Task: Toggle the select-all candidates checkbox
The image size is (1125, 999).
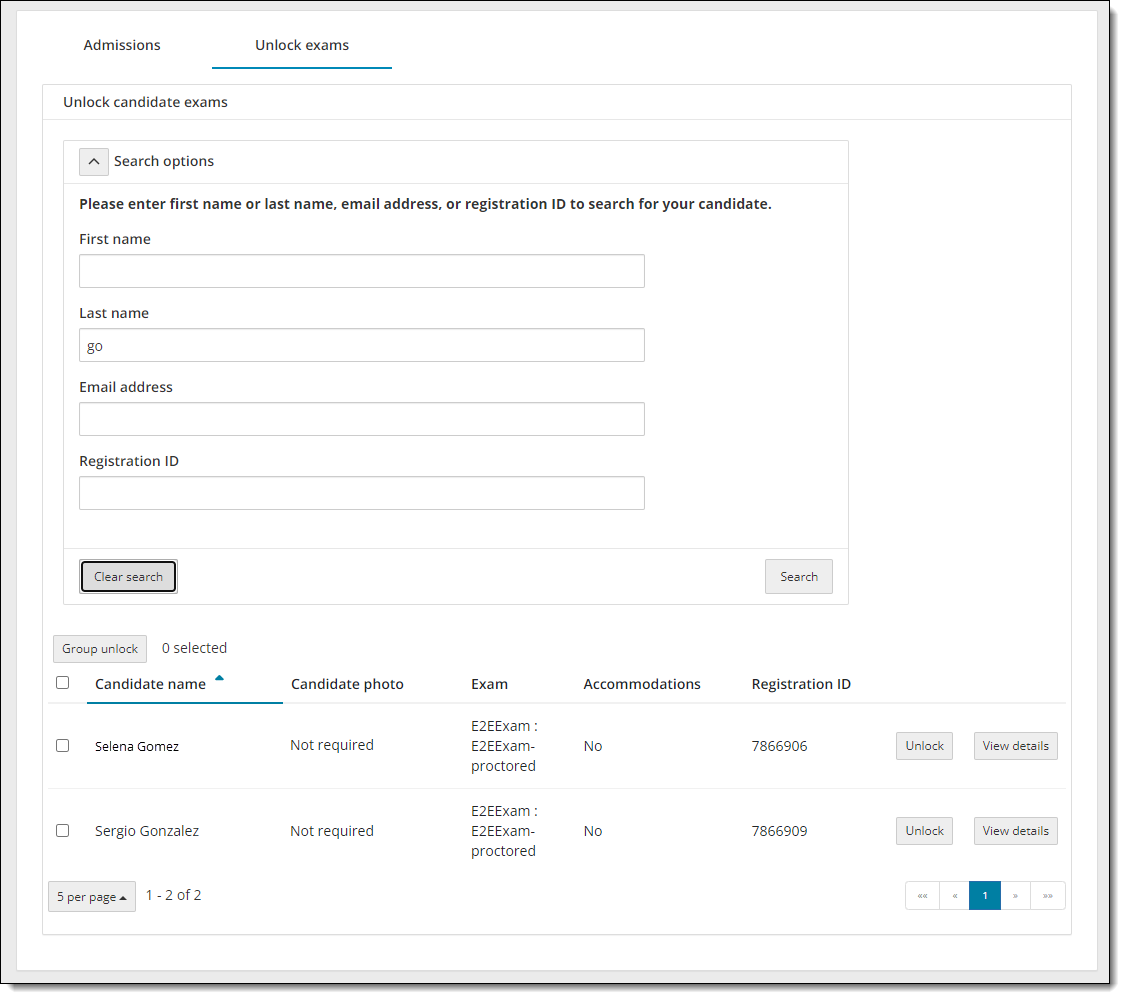Action: pyautogui.click(x=63, y=683)
